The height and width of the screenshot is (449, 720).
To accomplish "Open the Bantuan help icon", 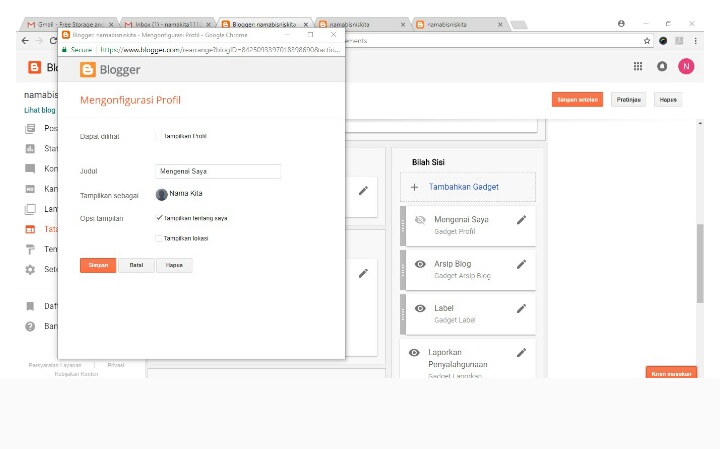I will [x=30, y=326].
